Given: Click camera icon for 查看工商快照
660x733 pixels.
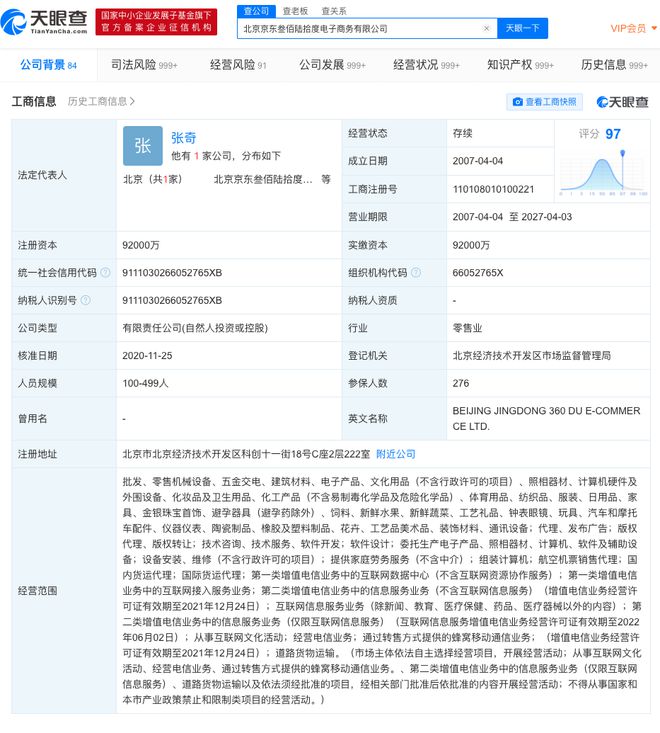Looking at the screenshot, I should click(518, 102).
